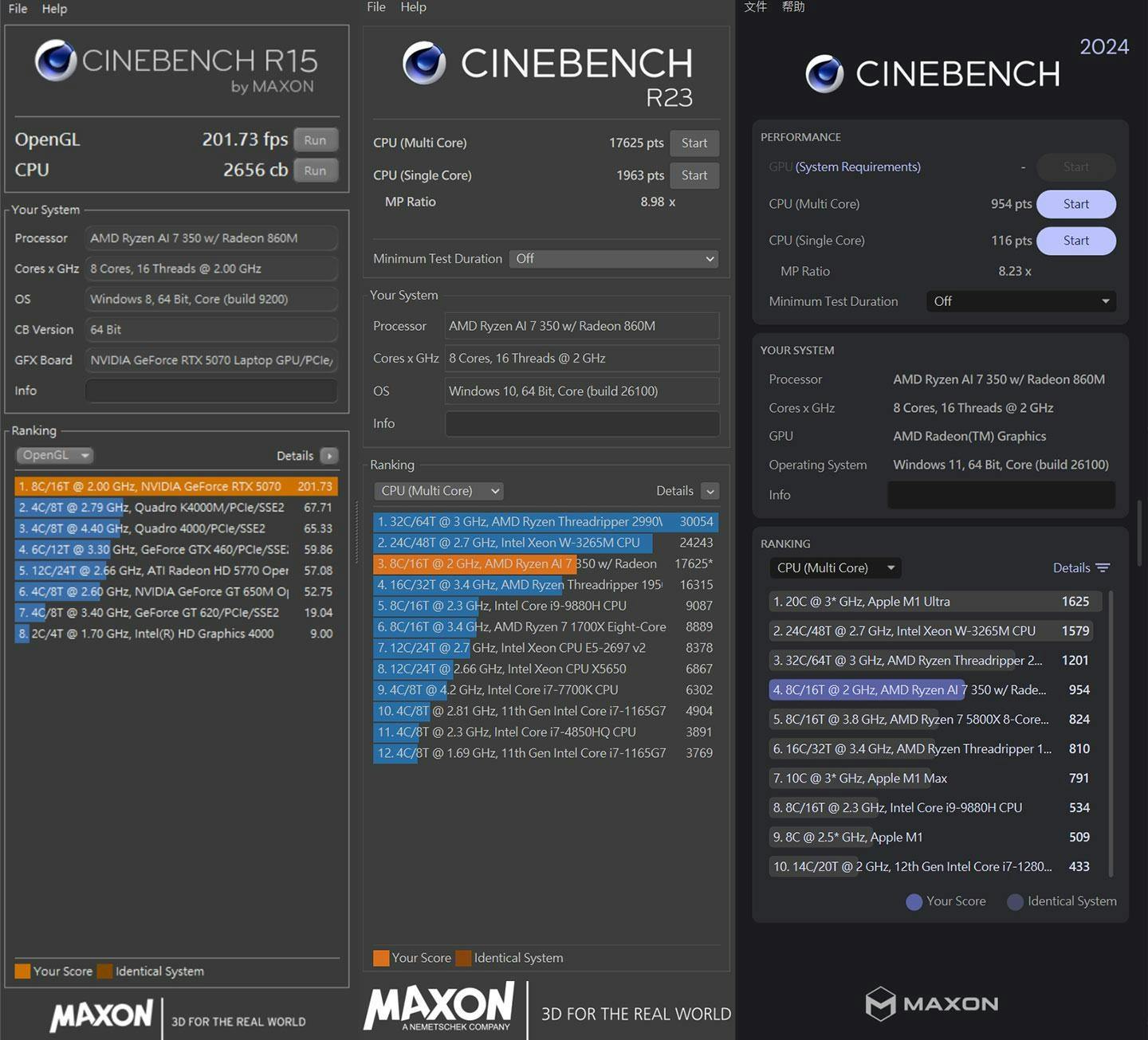This screenshot has width=1148, height=1040.
Task: Select 2024 ranking row Apple M1 Max
Action: pyautogui.click(x=935, y=779)
